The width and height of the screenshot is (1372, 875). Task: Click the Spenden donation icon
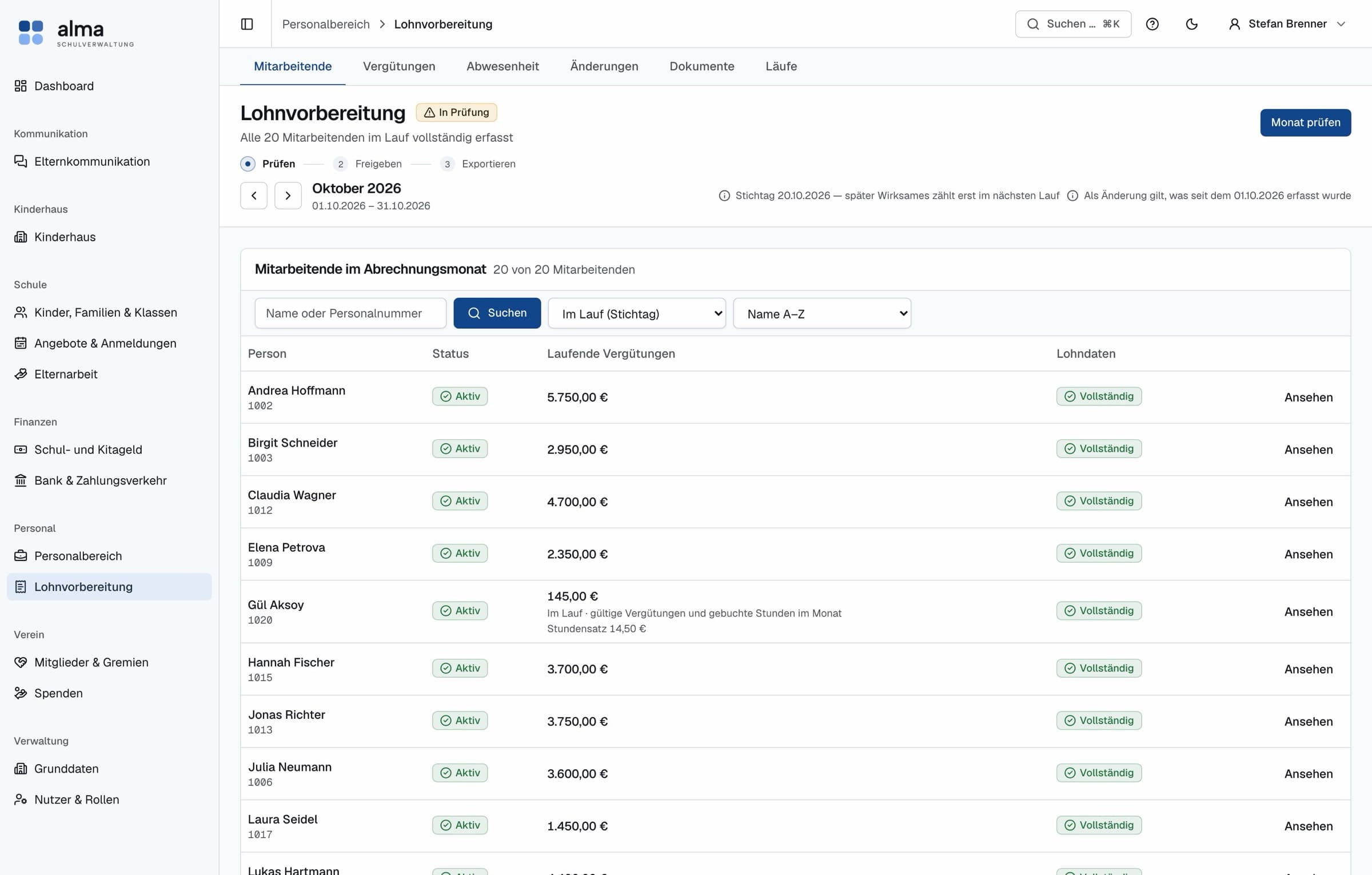click(21, 693)
